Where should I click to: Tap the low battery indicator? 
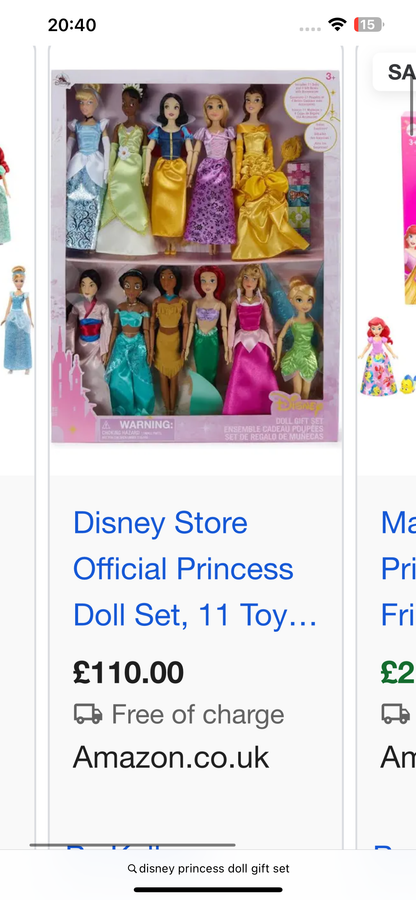click(368, 24)
